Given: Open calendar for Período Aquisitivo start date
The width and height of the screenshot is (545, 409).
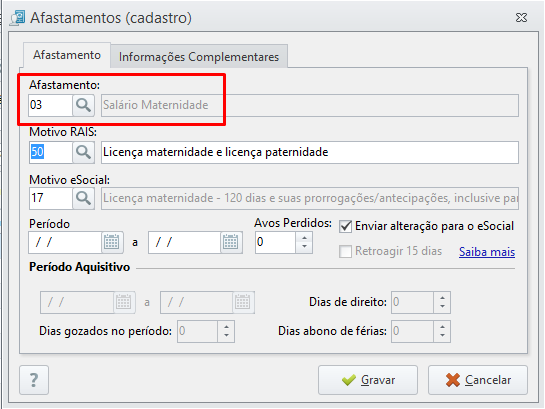Looking at the screenshot, I should point(124,302).
